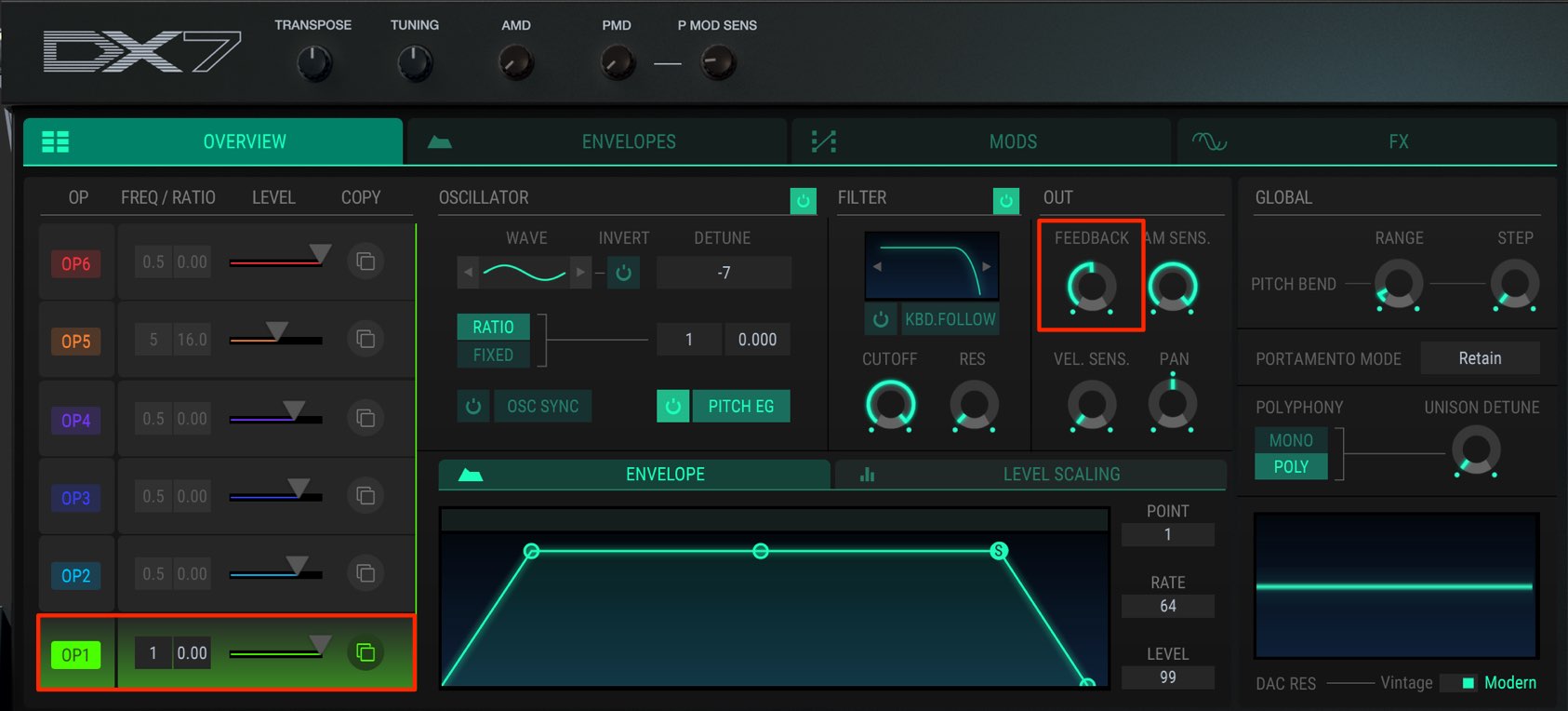Click the copy icon for OP1
Viewport: 1568px width, 711px height.
365,652
